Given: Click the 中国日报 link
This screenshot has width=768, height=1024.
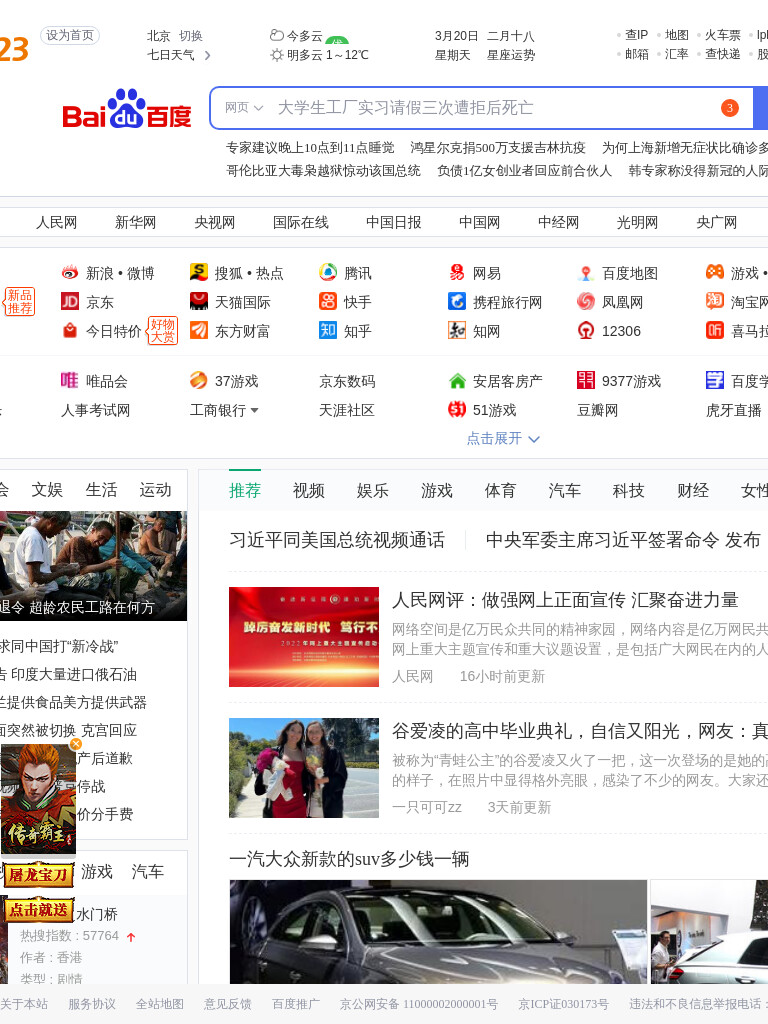Looking at the screenshot, I should (x=393, y=223).
